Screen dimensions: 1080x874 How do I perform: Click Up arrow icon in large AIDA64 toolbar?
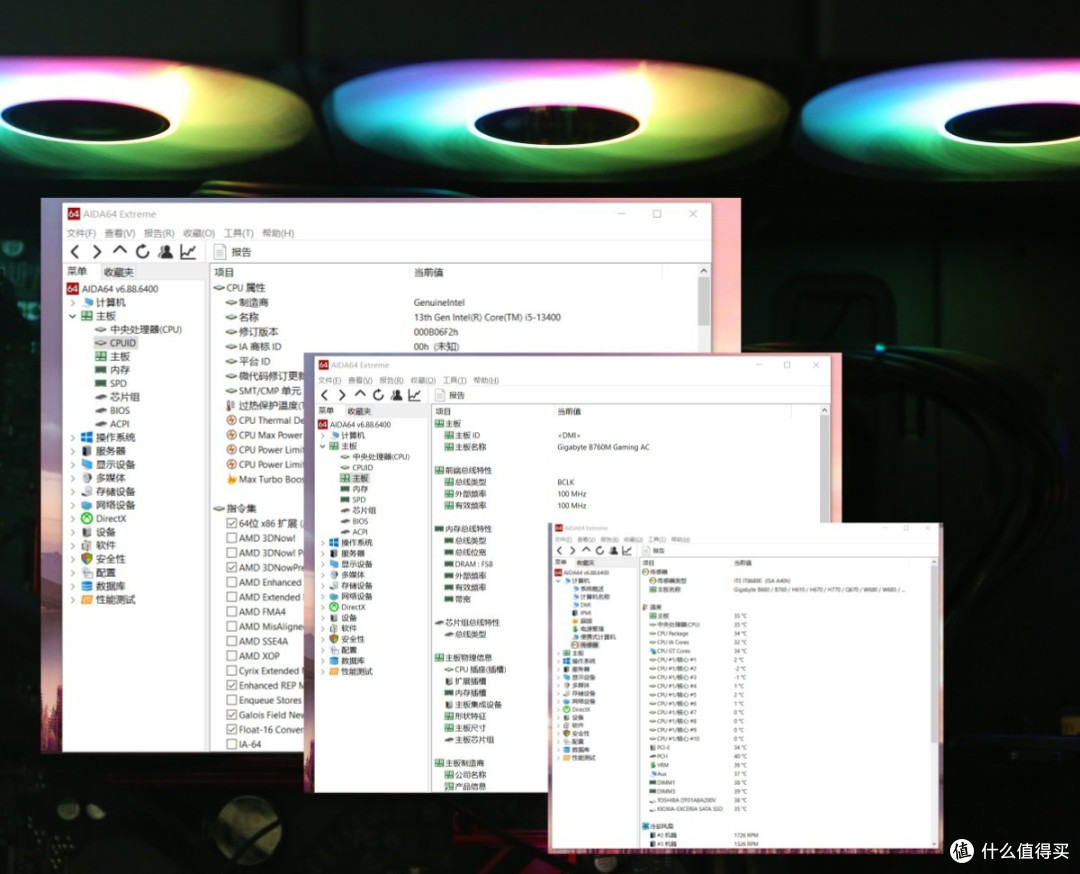click(x=120, y=251)
